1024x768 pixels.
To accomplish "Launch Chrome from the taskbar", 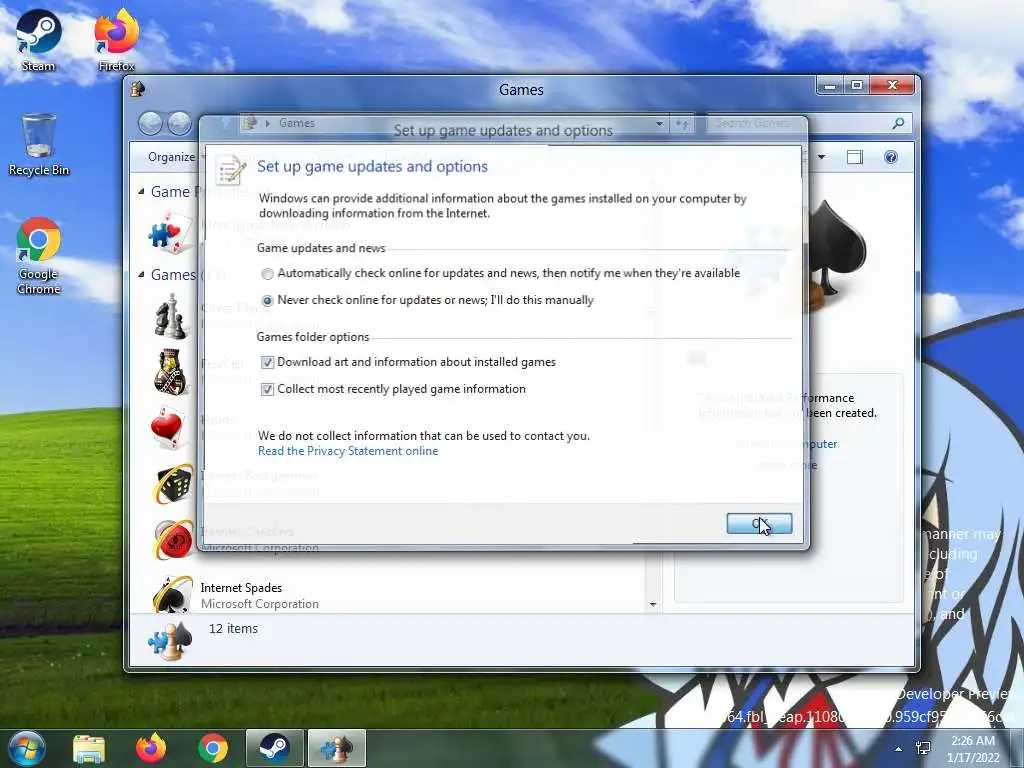I will coord(212,749).
